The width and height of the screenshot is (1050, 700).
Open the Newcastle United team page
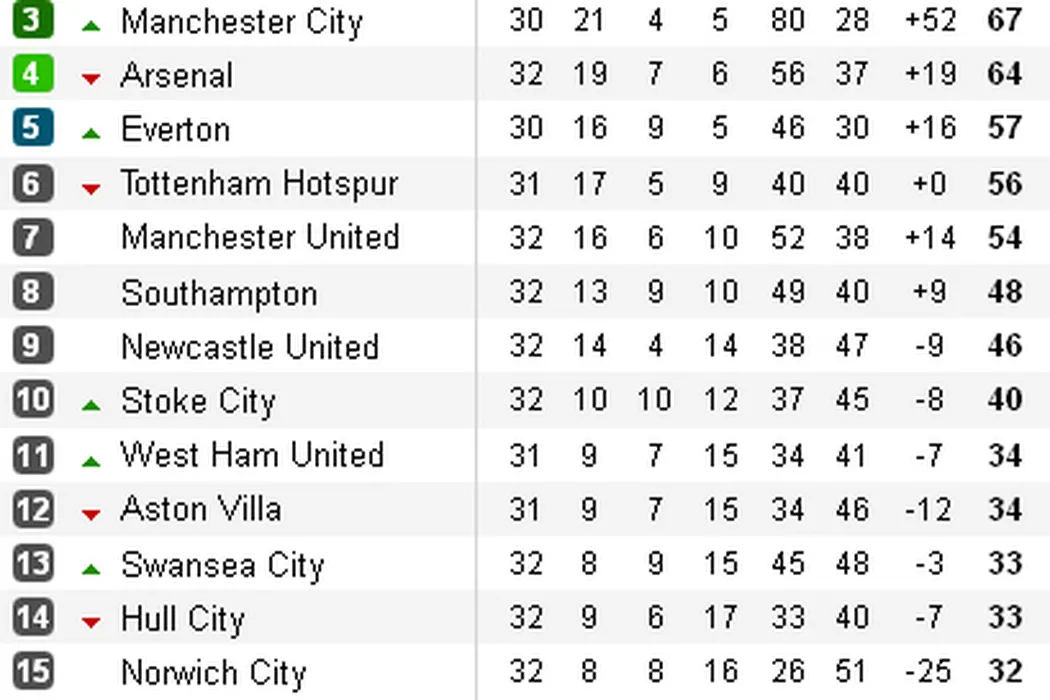(x=250, y=347)
